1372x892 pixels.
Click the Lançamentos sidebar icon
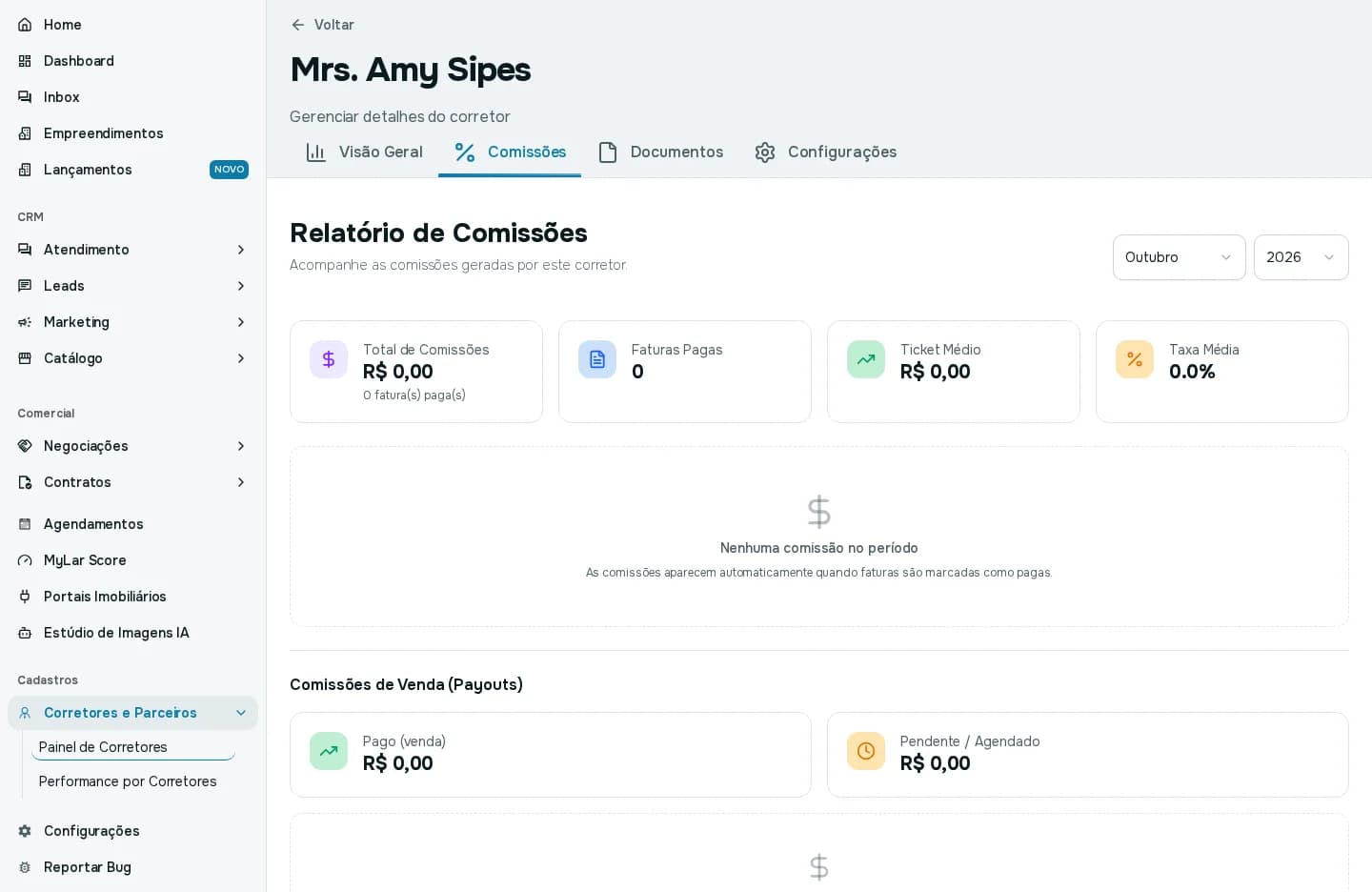coord(25,170)
